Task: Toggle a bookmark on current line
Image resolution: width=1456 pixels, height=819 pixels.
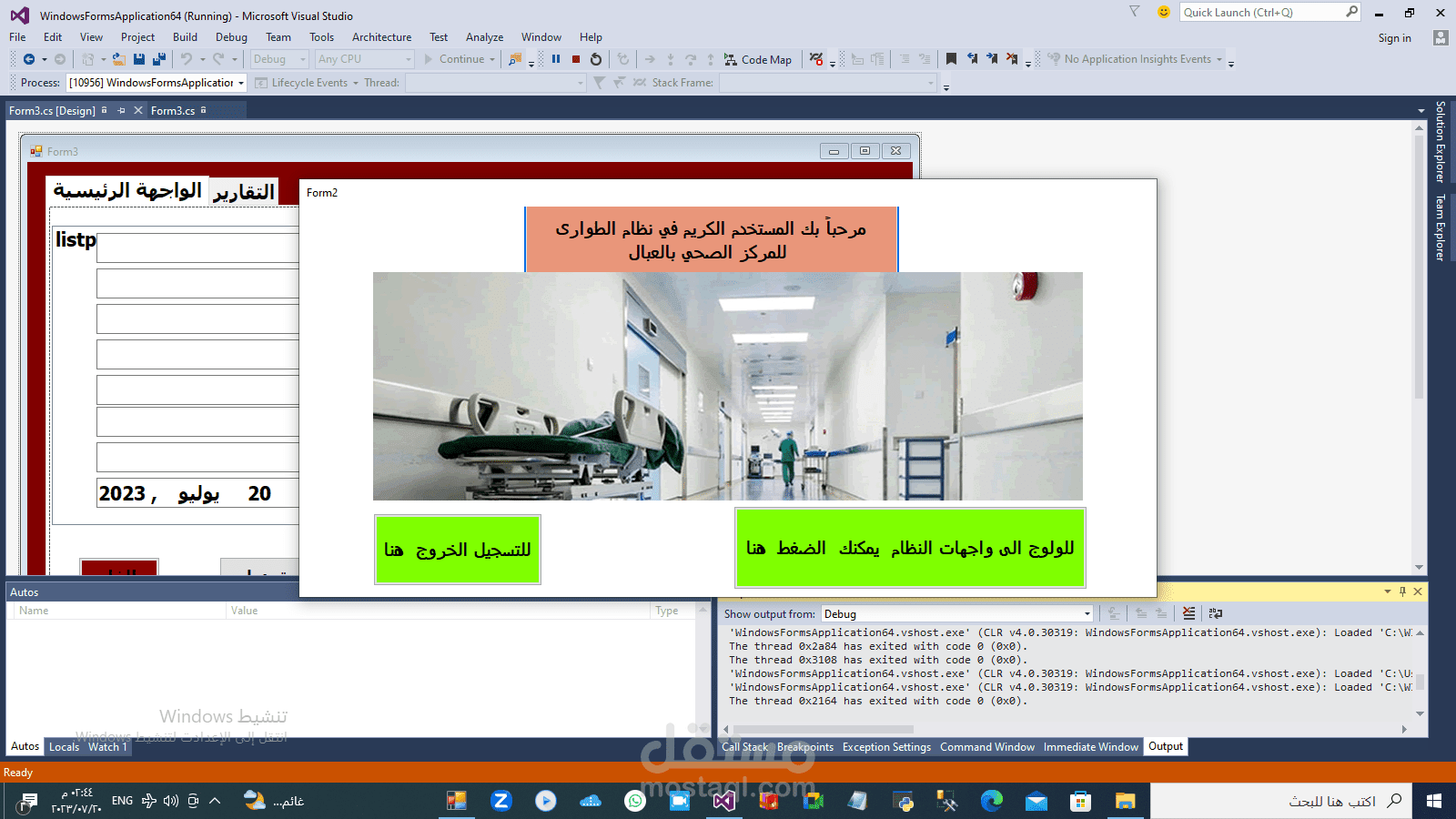Action: (x=951, y=59)
